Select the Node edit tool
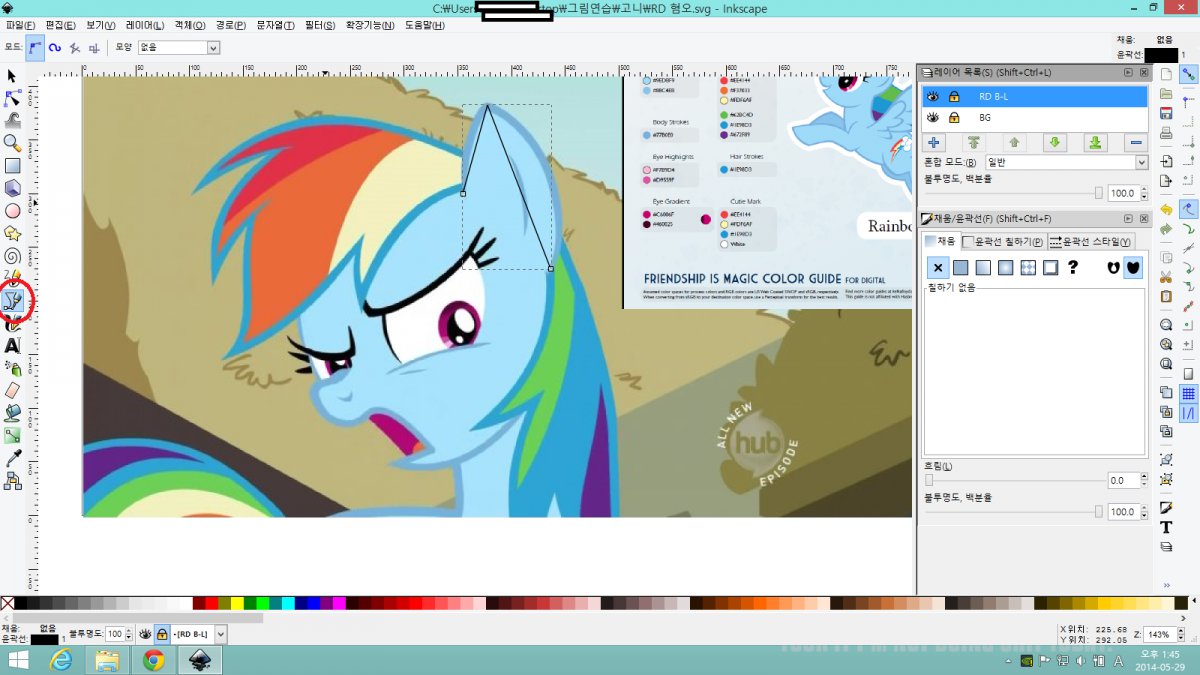Screen dimensions: 1200x675 pyautogui.click(x=13, y=98)
